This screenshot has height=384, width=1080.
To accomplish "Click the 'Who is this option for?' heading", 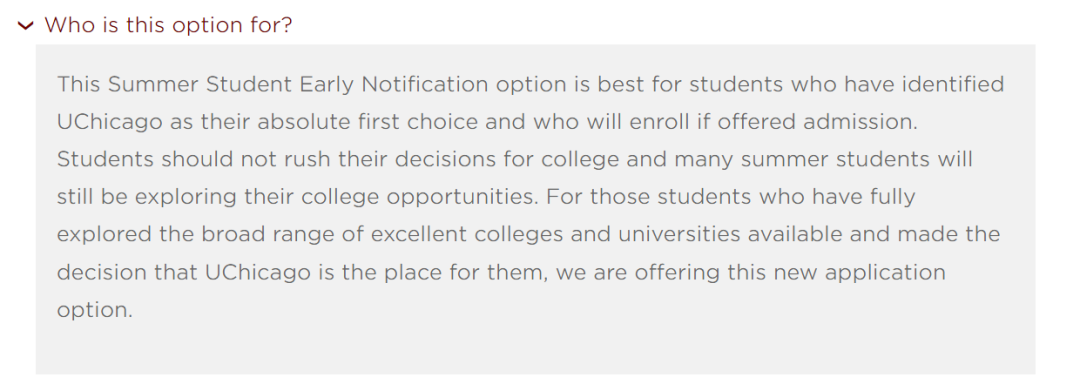I will click(x=169, y=25).
